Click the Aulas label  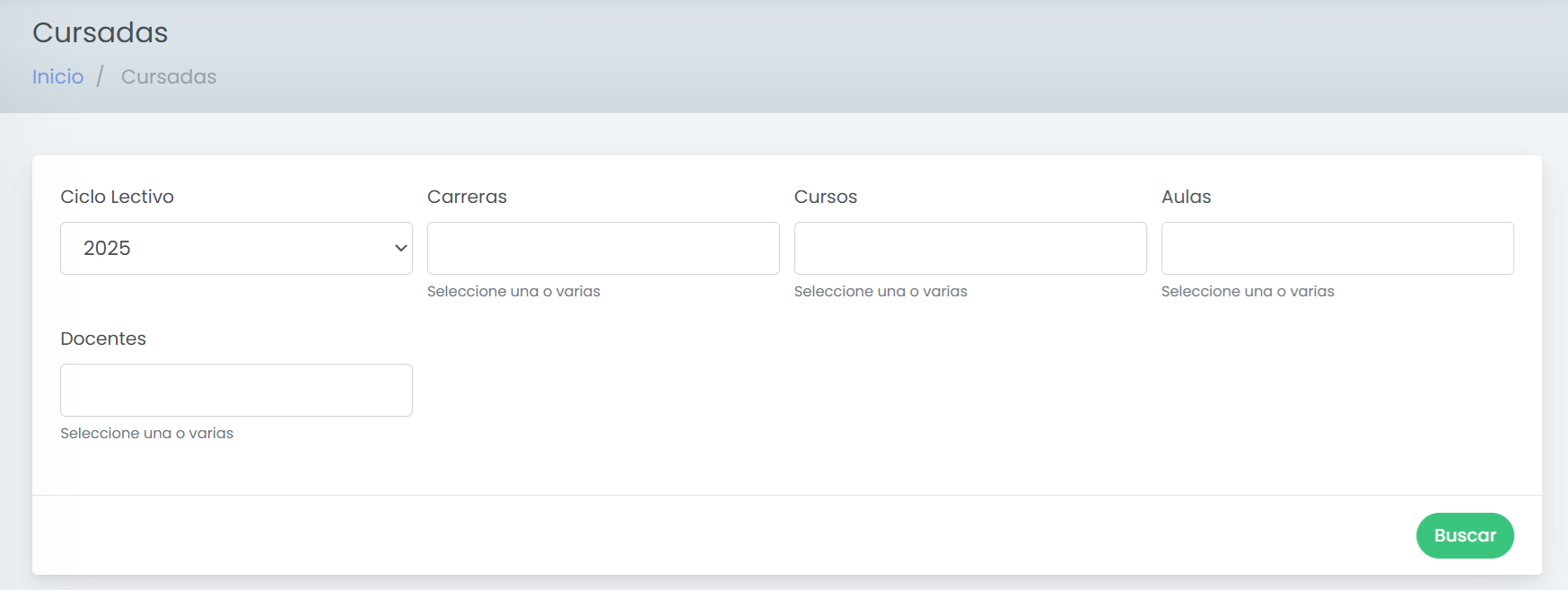pyautogui.click(x=1186, y=197)
